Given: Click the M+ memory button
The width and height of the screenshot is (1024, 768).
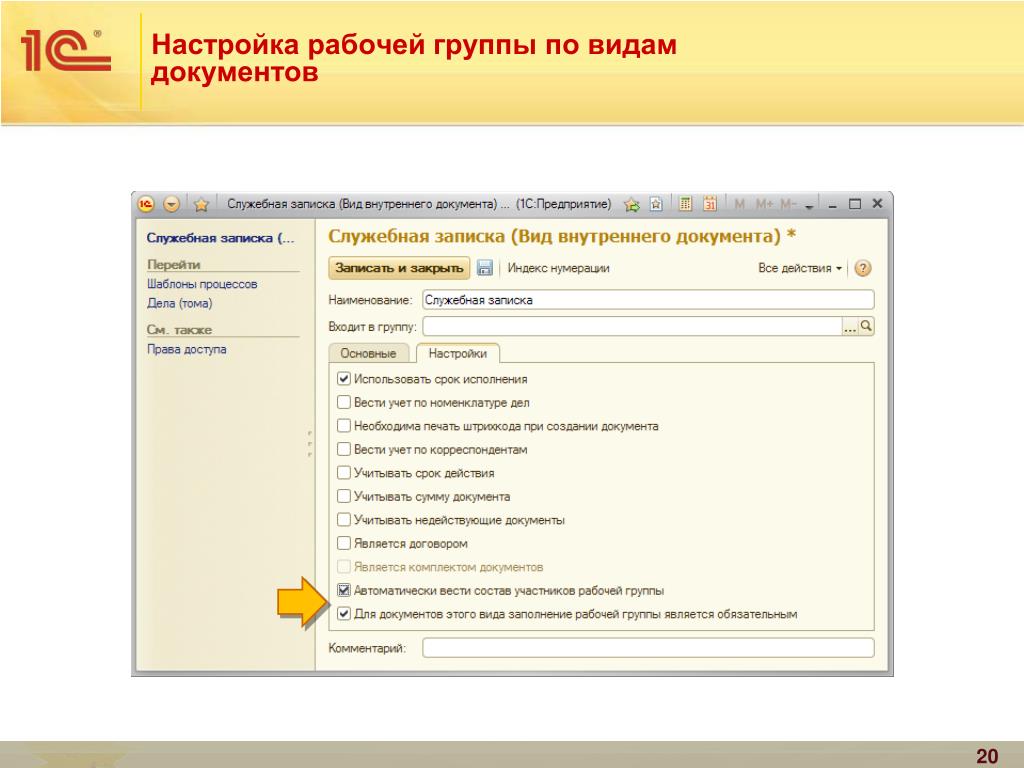Looking at the screenshot, I should point(764,204).
